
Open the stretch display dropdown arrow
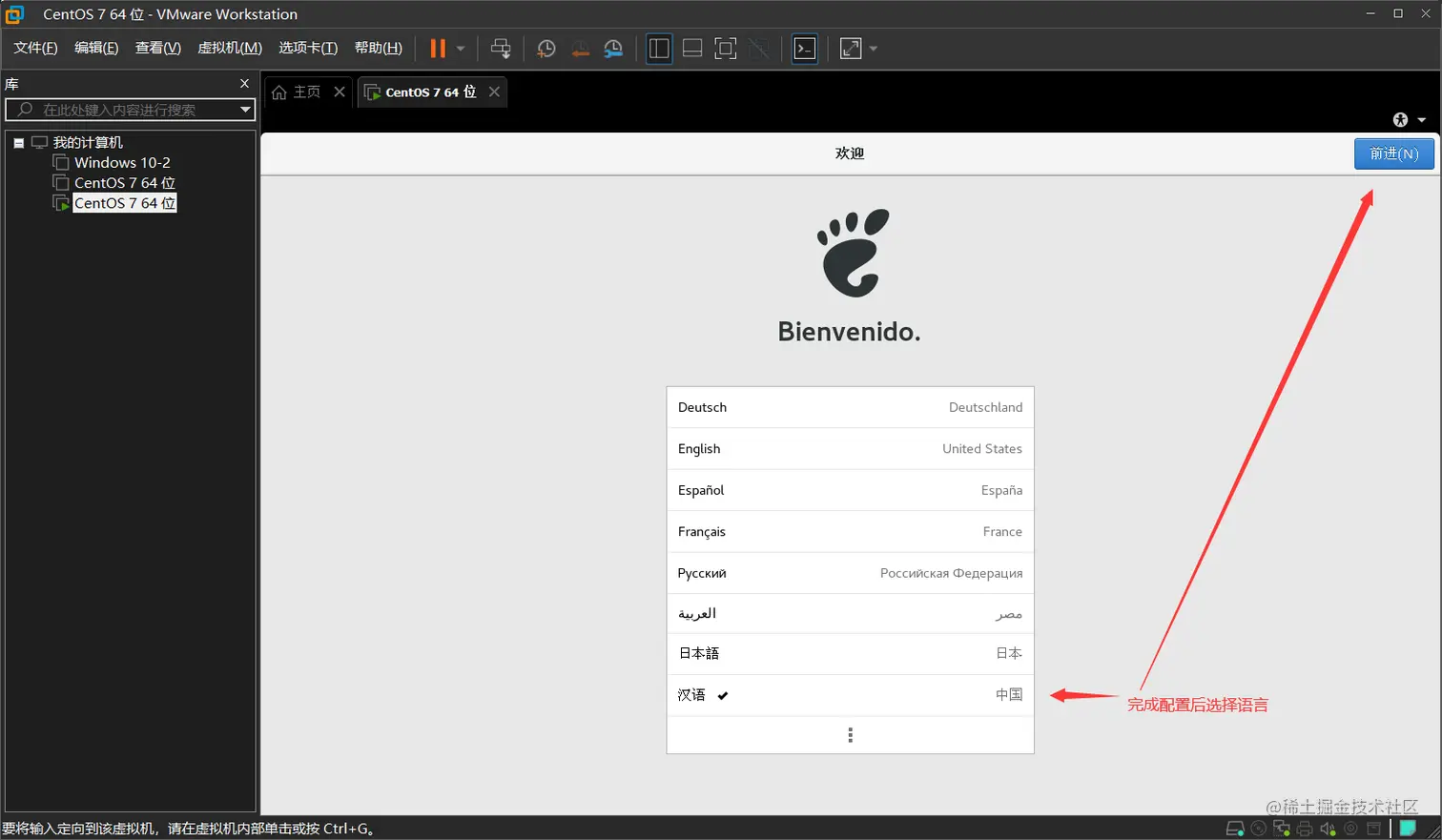click(x=874, y=49)
